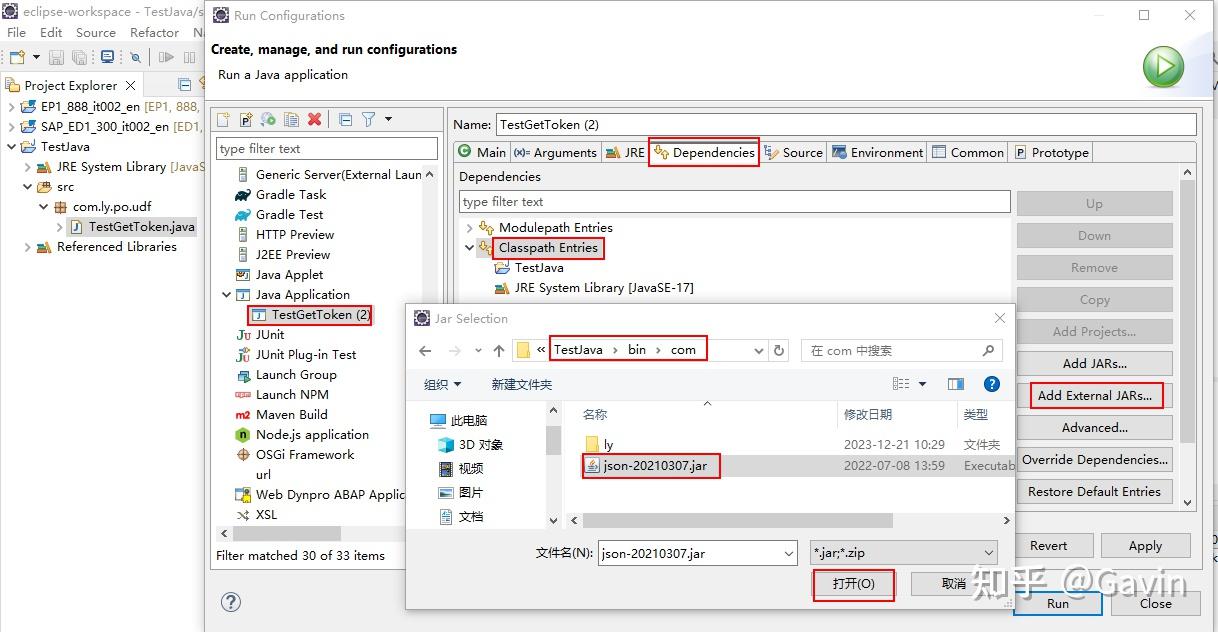Viewport: 1218px width, 632px height.
Task: Click the help question mark in Jar Selection
Action: pyautogui.click(x=990, y=383)
